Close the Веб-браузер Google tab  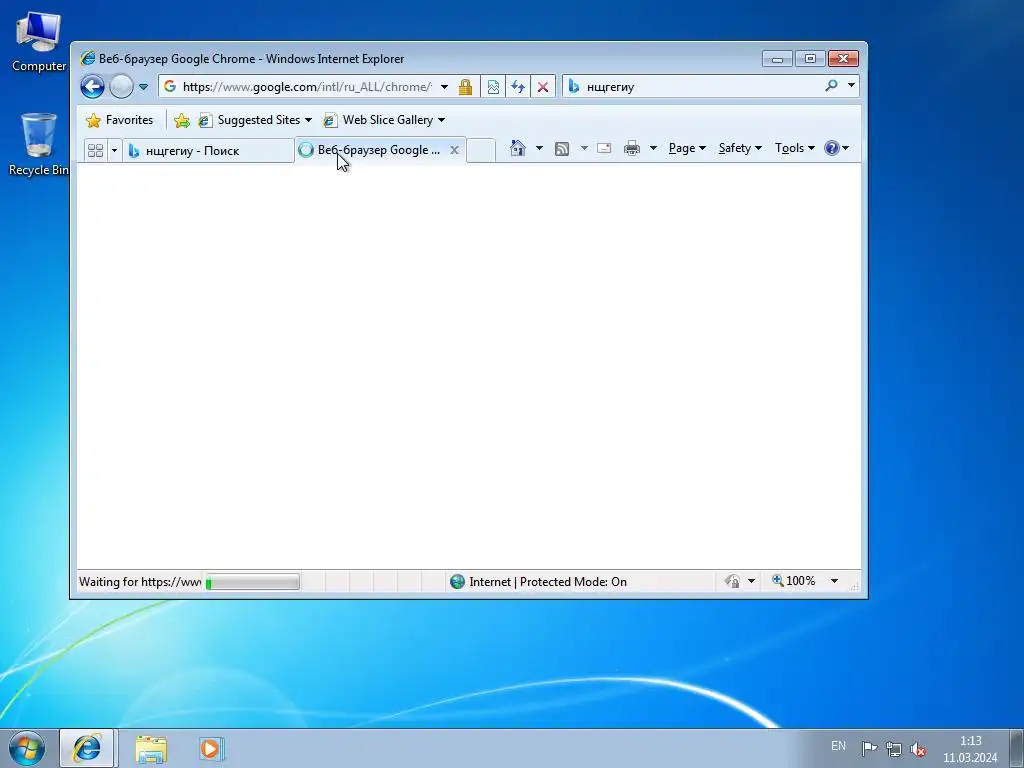455,150
